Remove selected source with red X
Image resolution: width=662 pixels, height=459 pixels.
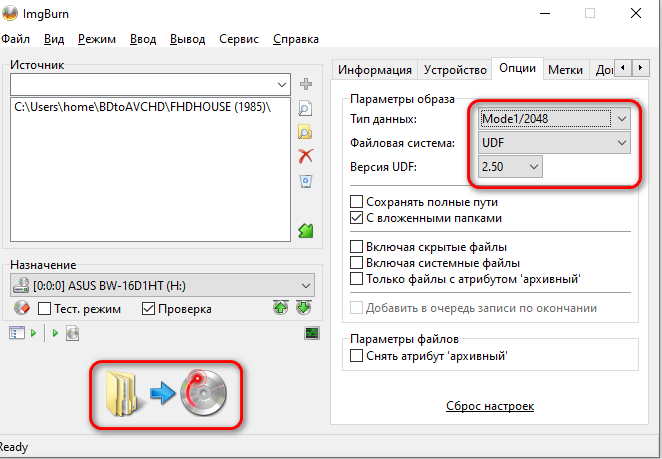click(x=307, y=156)
